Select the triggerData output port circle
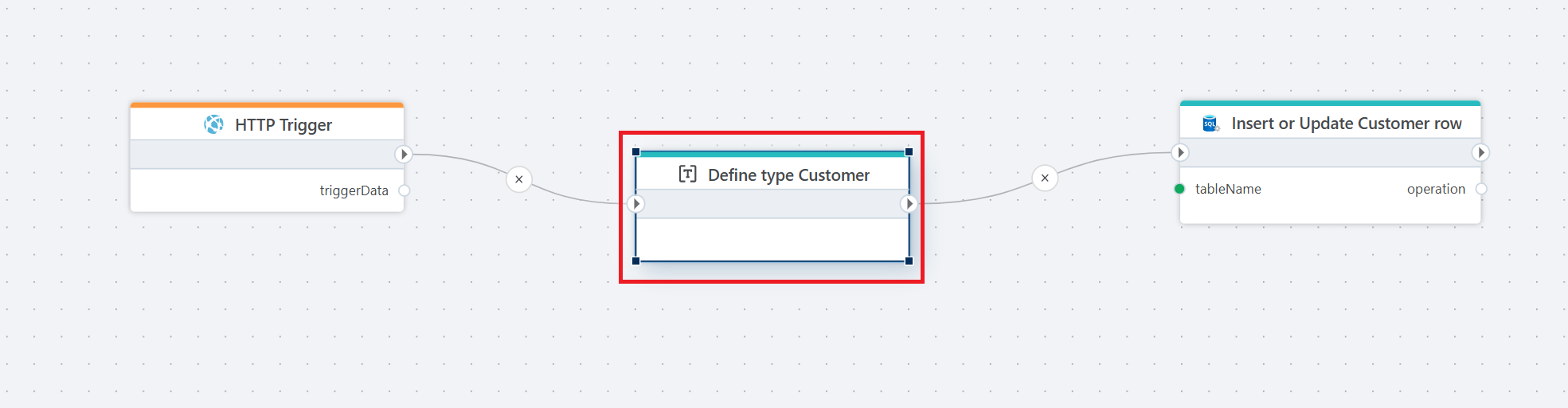1568x408 pixels. click(405, 190)
